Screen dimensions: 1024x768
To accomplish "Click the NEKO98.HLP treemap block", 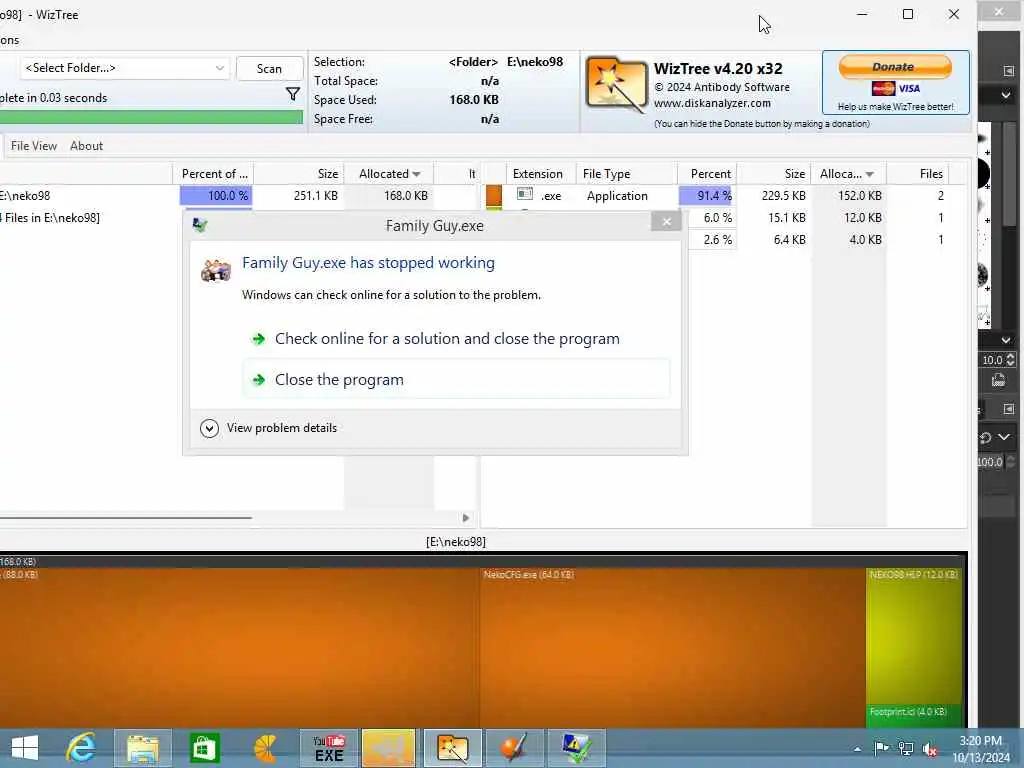I will coord(915,635).
